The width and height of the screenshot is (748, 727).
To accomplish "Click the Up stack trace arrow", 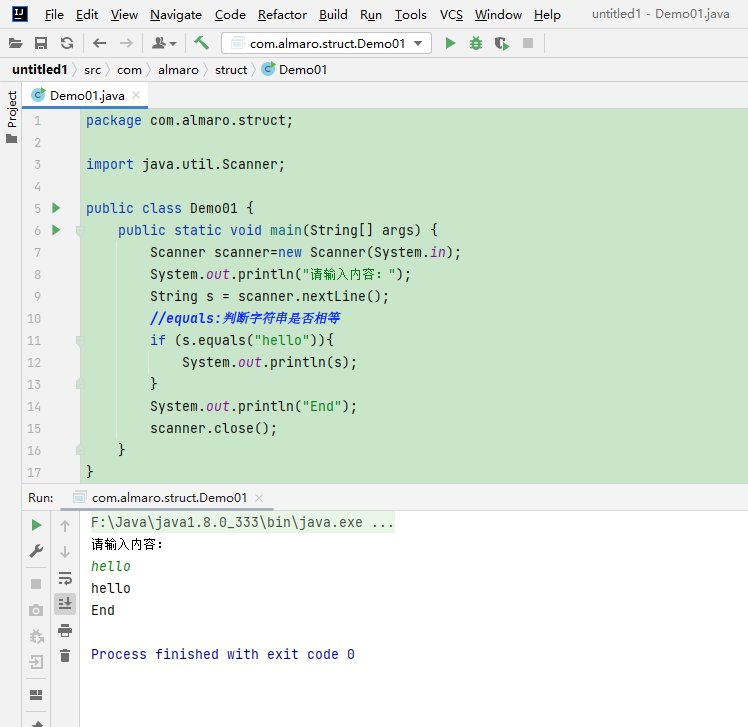I will pos(65,526).
